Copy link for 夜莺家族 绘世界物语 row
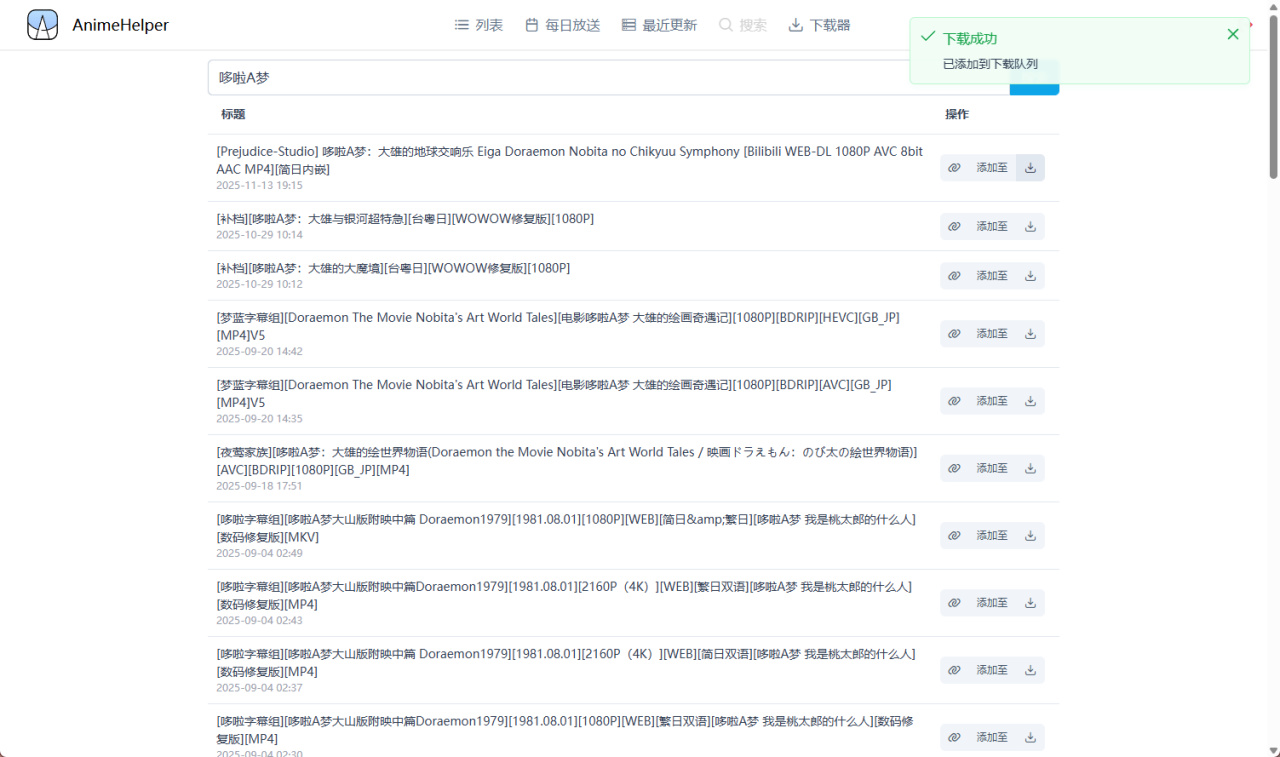This screenshot has width=1280, height=757. point(954,468)
